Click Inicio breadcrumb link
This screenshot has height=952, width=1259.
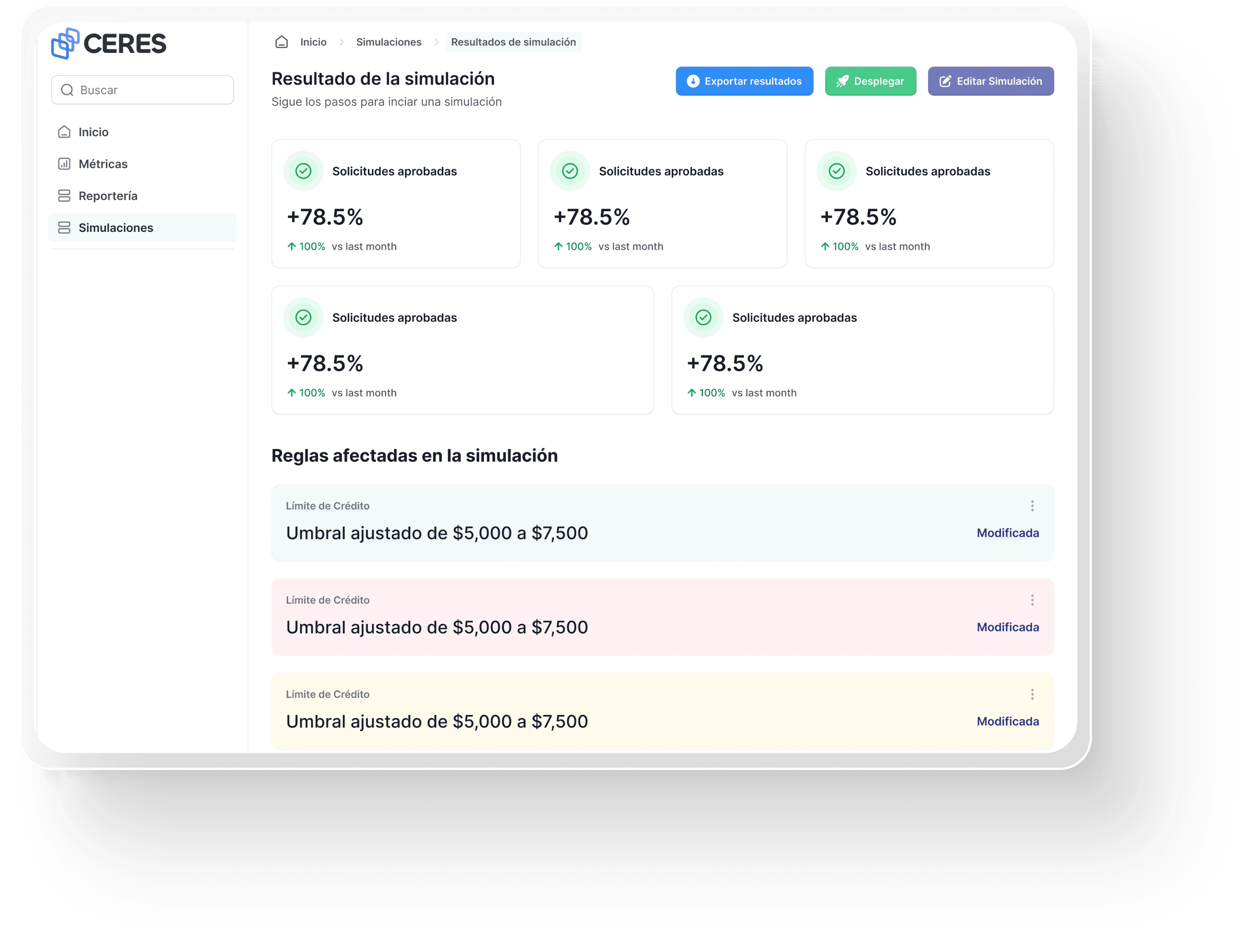[x=313, y=42]
